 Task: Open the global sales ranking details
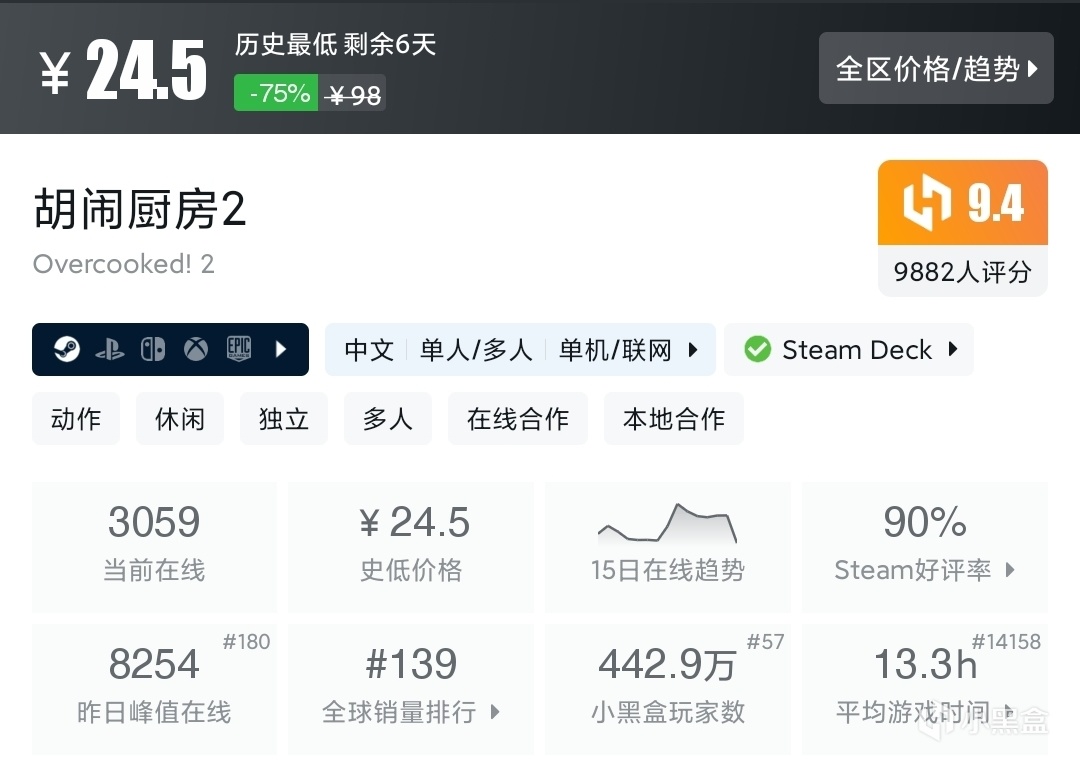(x=411, y=688)
